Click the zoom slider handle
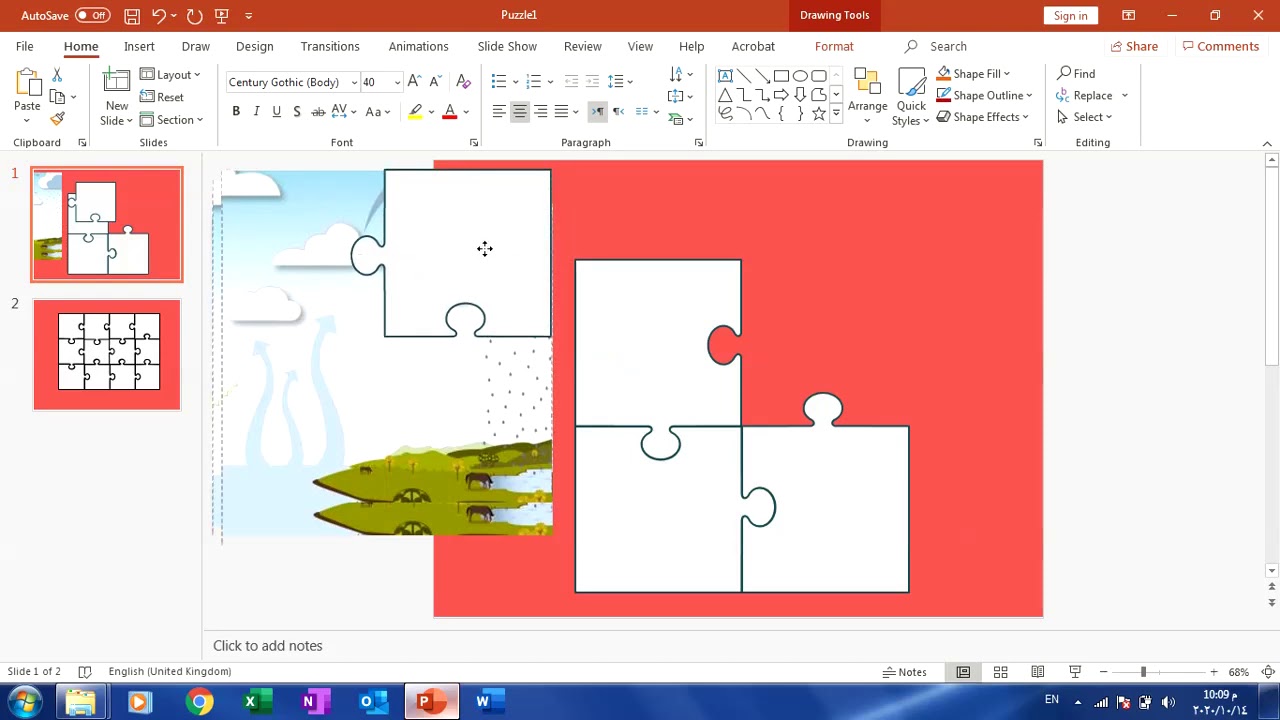This screenshot has width=1280, height=720. tap(1143, 672)
